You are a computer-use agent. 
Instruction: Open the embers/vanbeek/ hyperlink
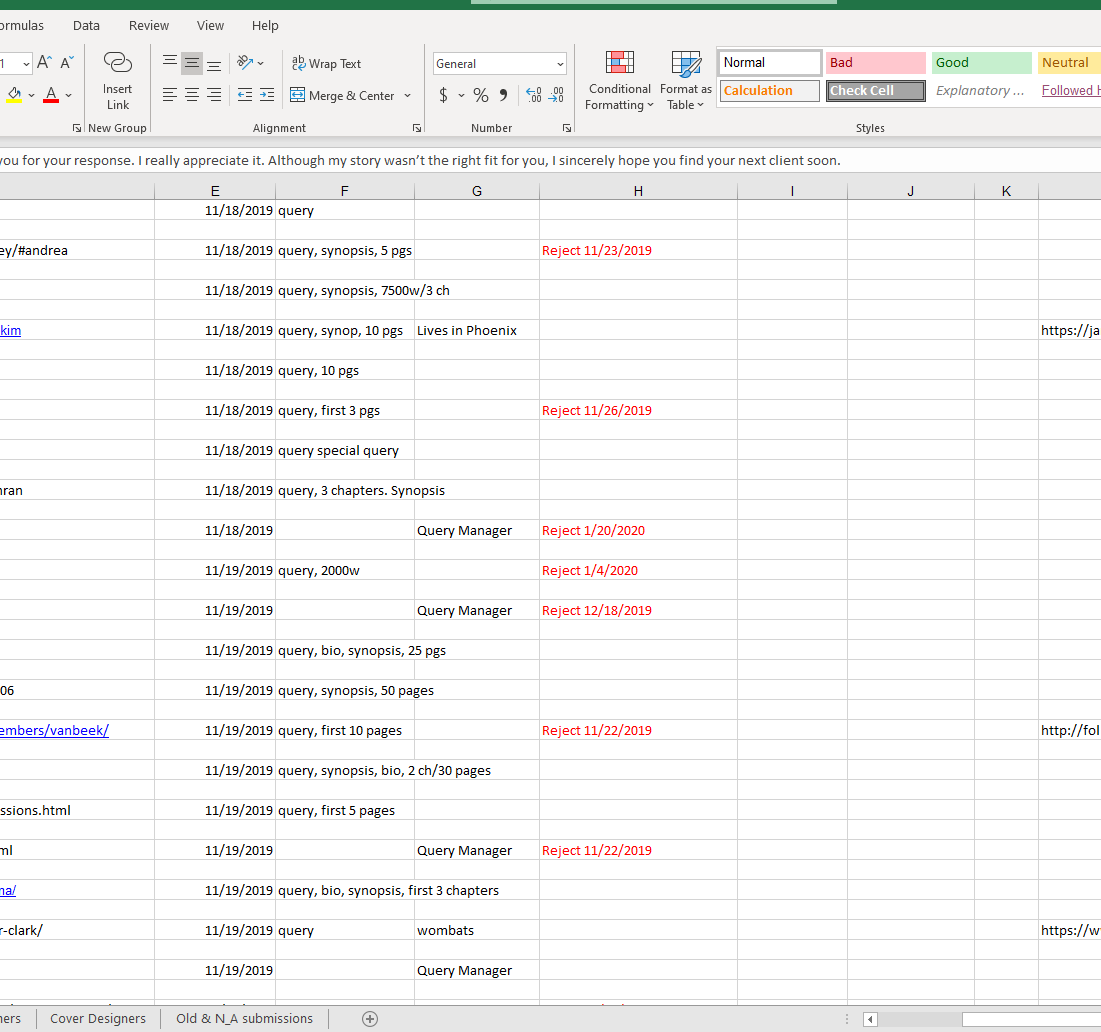[x=54, y=731]
